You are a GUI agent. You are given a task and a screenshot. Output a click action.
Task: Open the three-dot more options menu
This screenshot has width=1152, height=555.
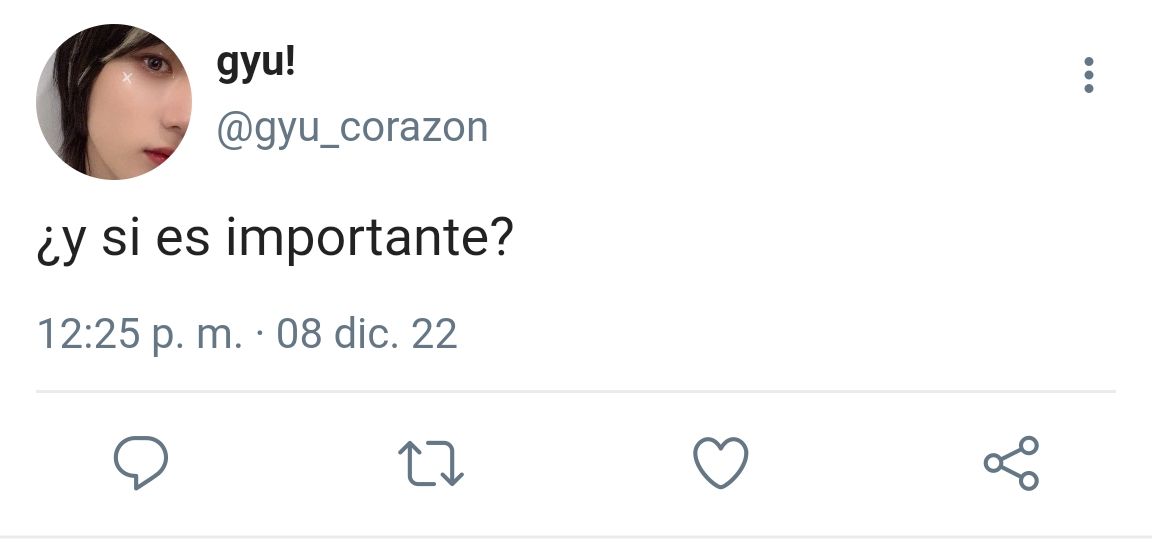point(1088,75)
